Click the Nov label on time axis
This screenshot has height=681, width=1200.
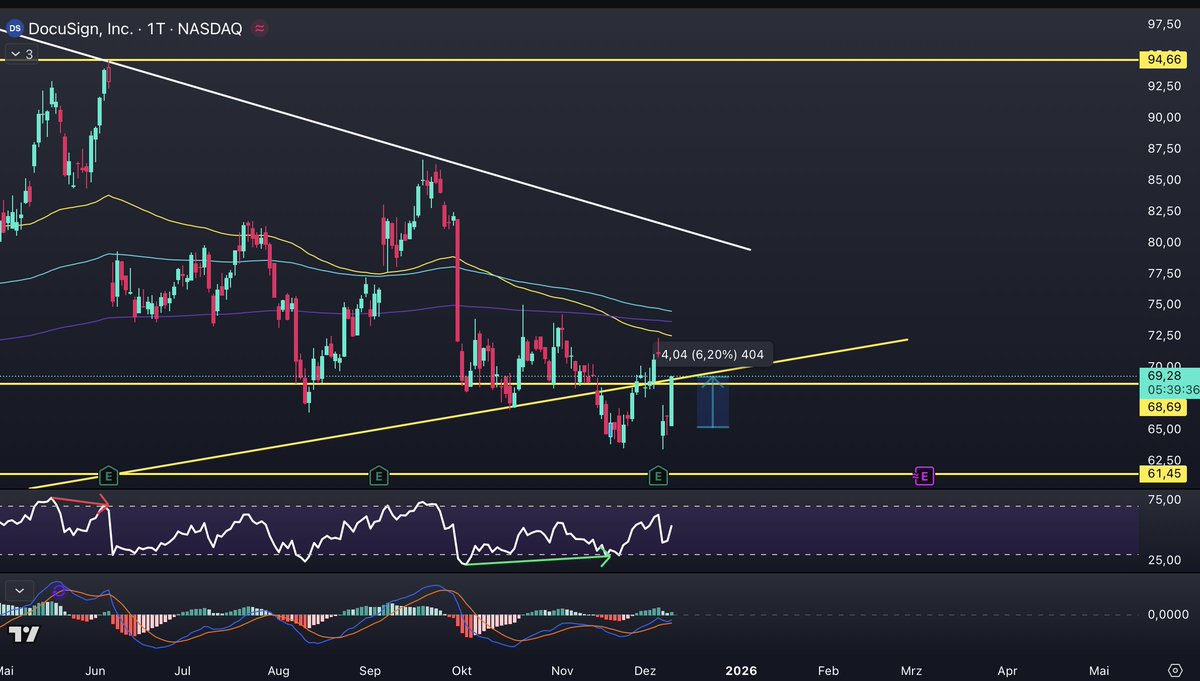click(563, 669)
